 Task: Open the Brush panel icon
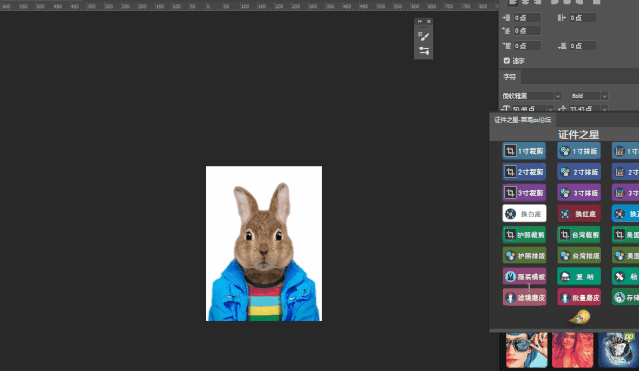point(424,37)
